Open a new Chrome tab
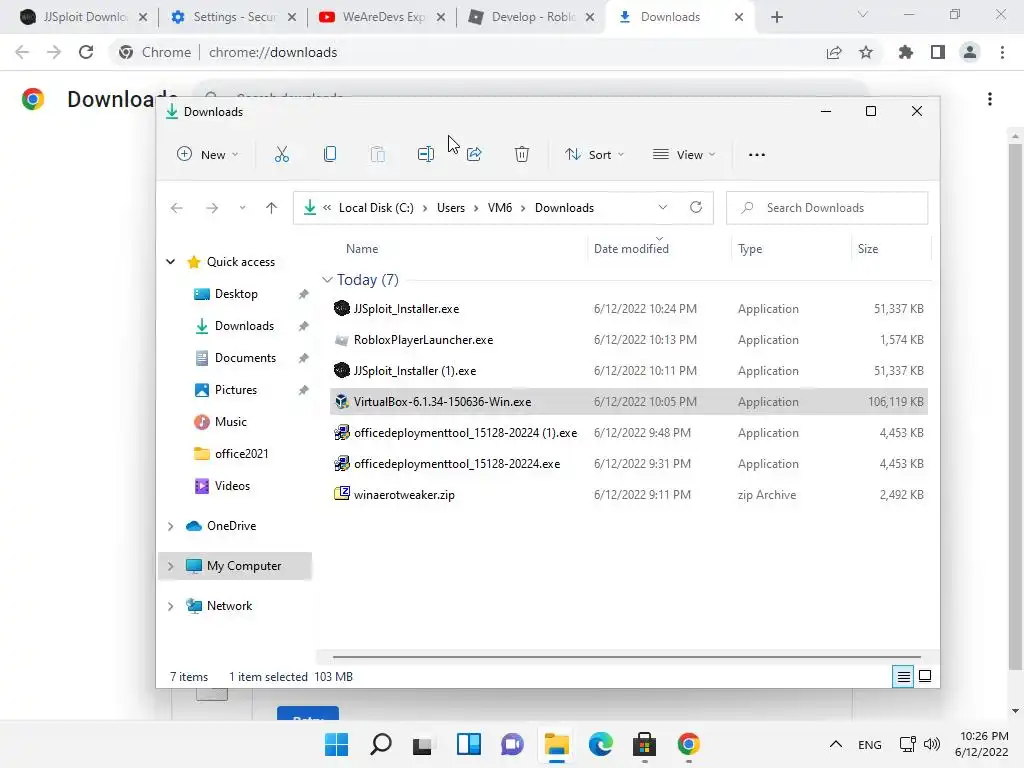 (776, 17)
